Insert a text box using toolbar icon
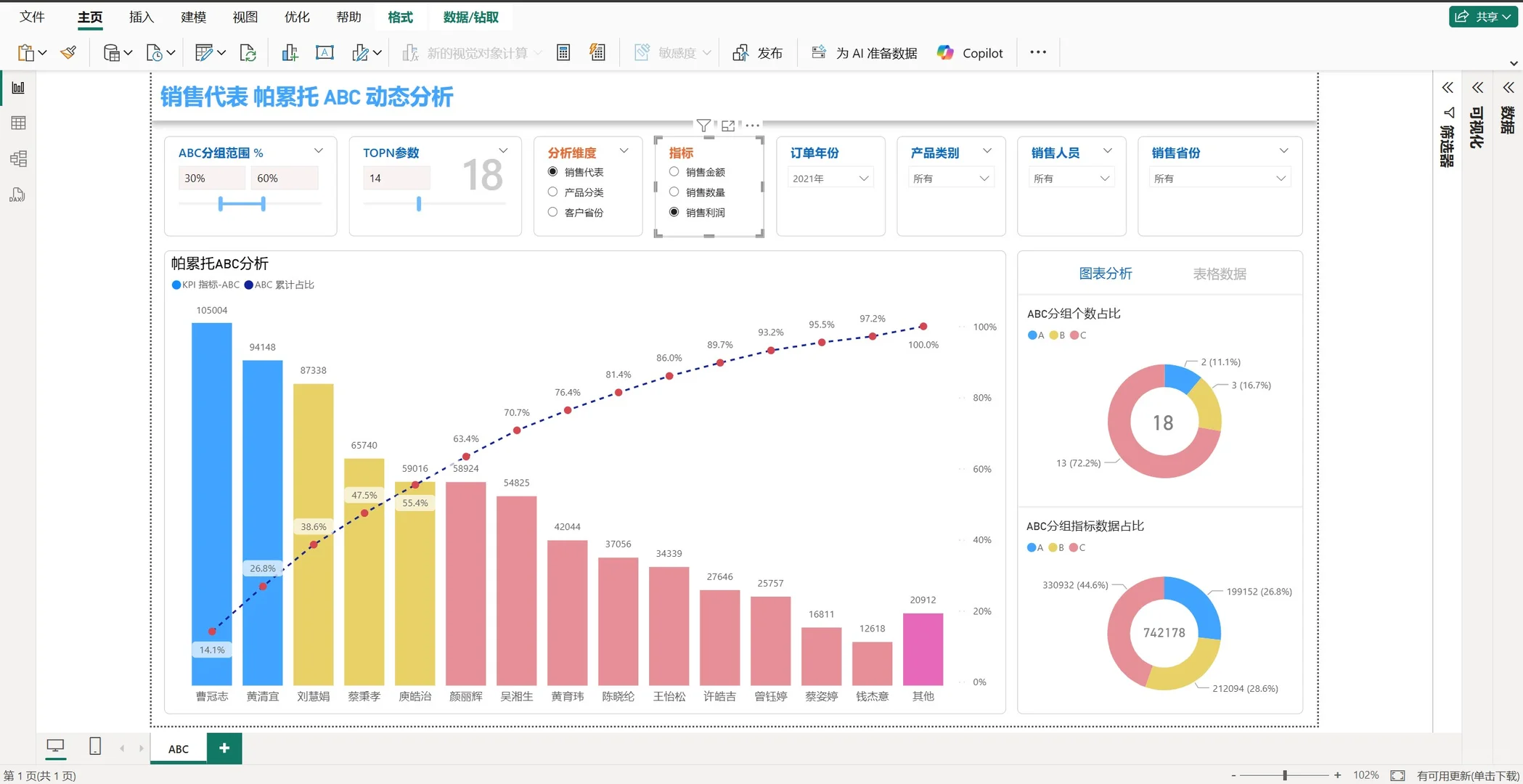This screenshot has height=784, width=1523. point(324,52)
